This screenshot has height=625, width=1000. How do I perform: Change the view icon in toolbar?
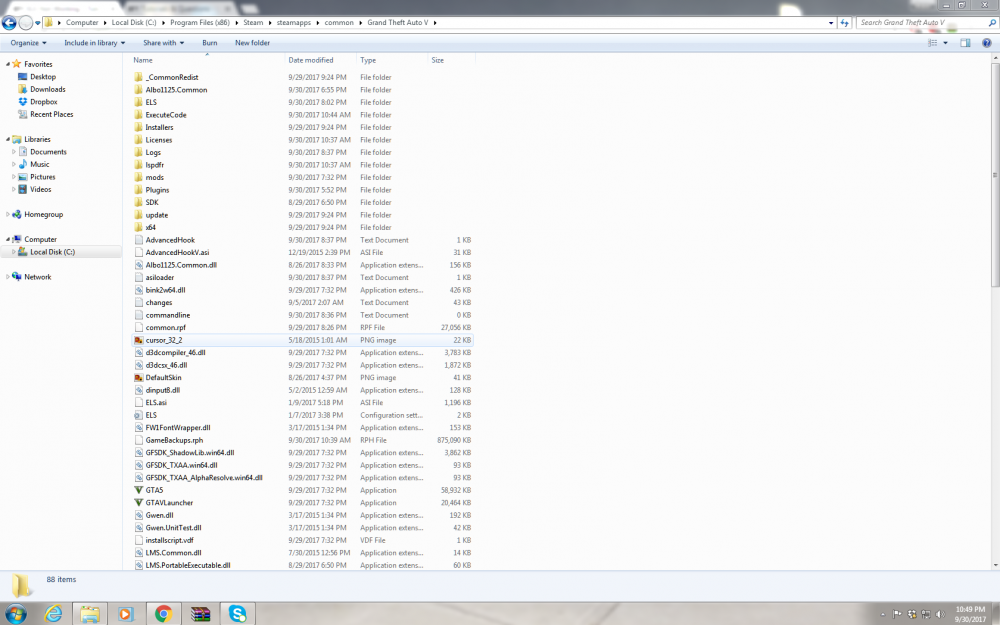coord(932,43)
